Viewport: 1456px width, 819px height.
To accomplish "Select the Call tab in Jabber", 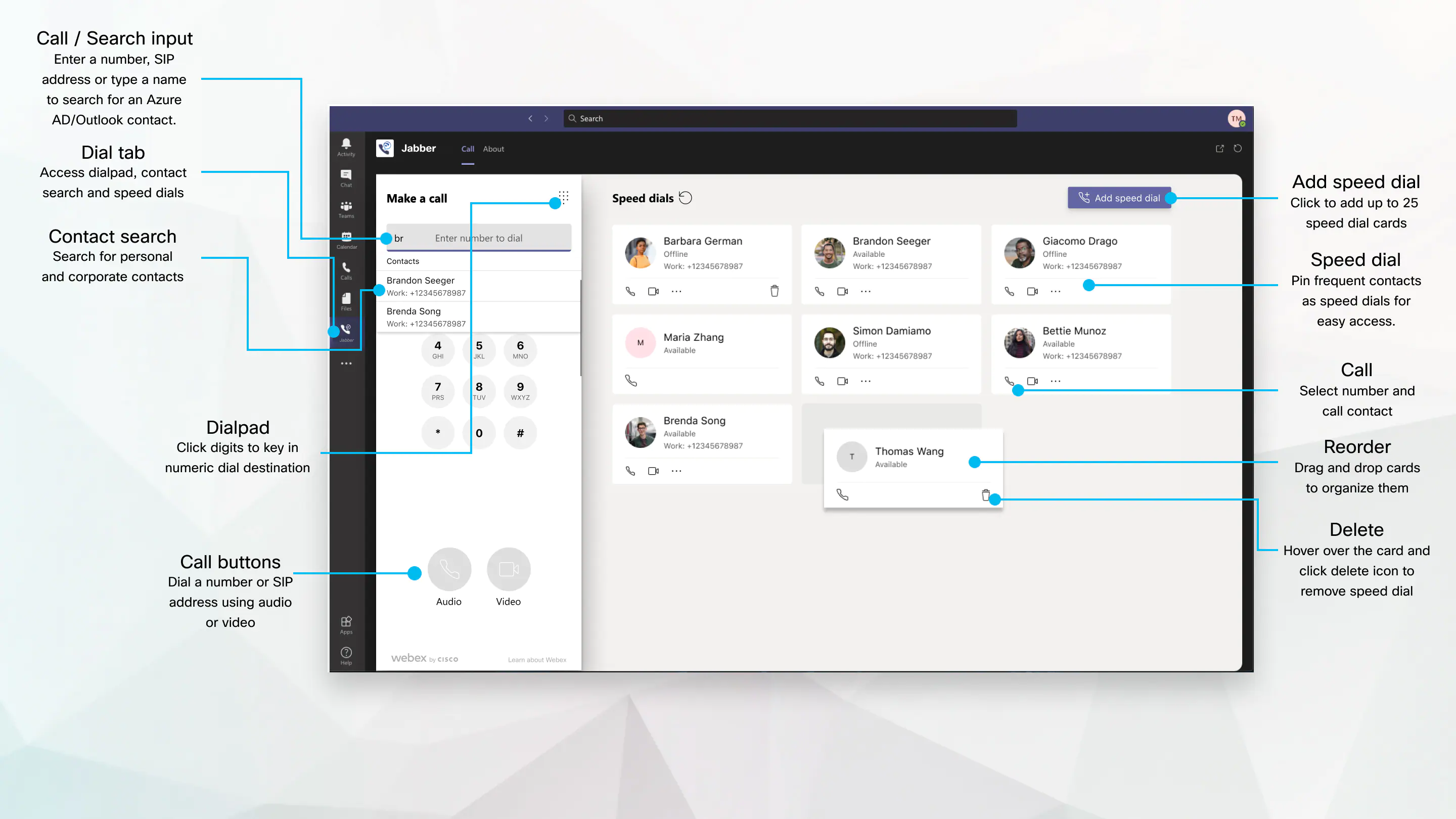I will click(467, 149).
